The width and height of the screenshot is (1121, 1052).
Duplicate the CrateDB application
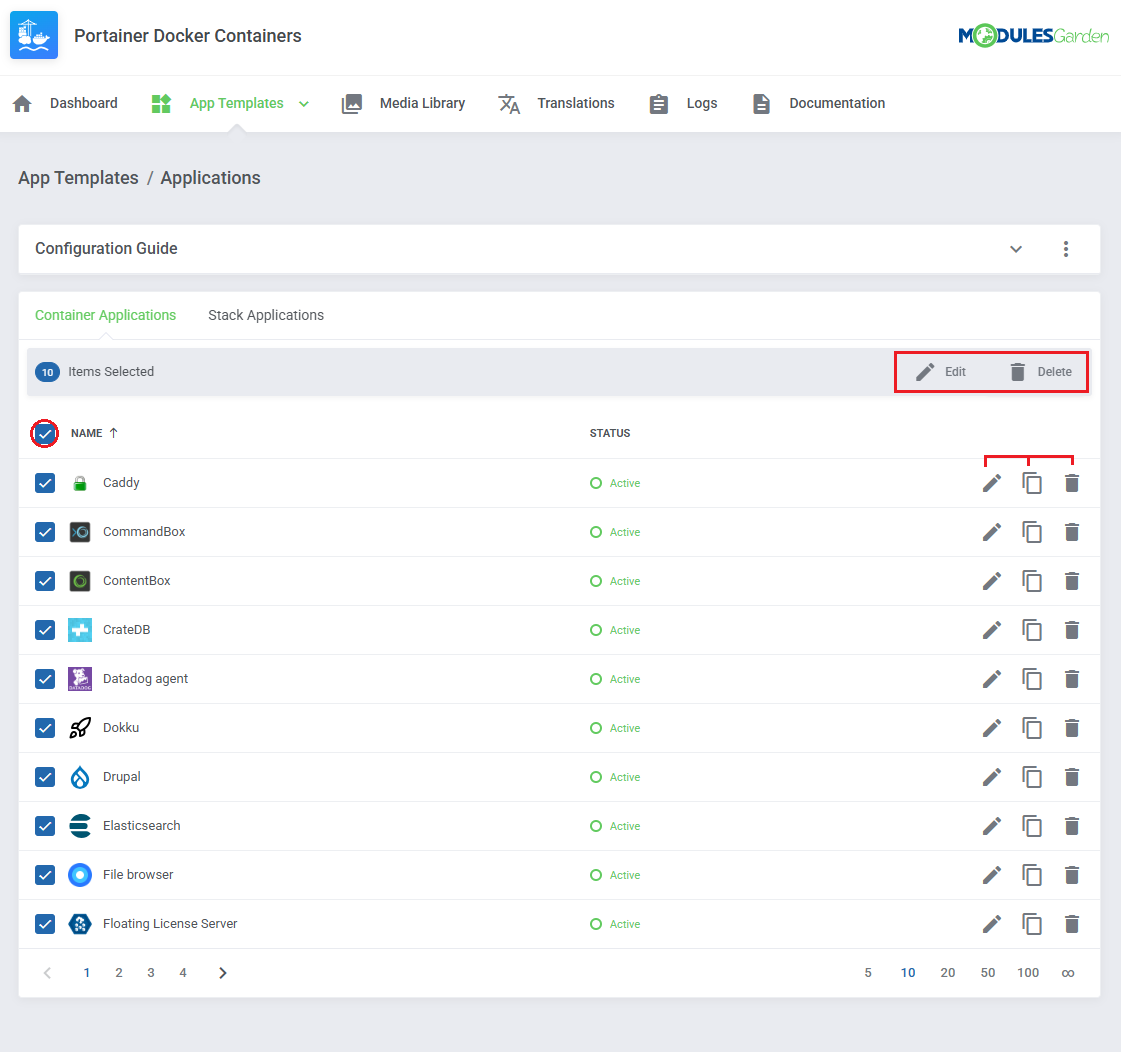click(x=1032, y=630)
